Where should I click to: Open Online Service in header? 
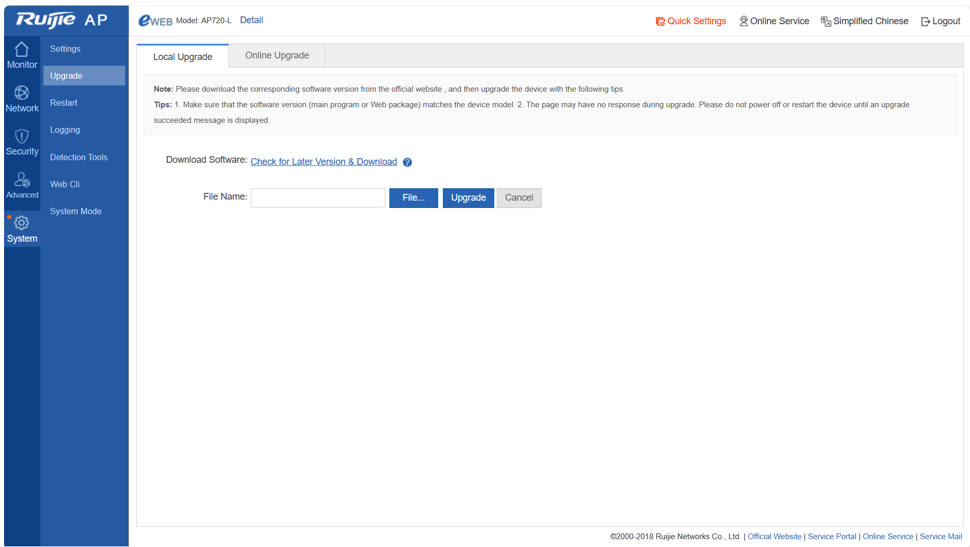pos(773,21)
